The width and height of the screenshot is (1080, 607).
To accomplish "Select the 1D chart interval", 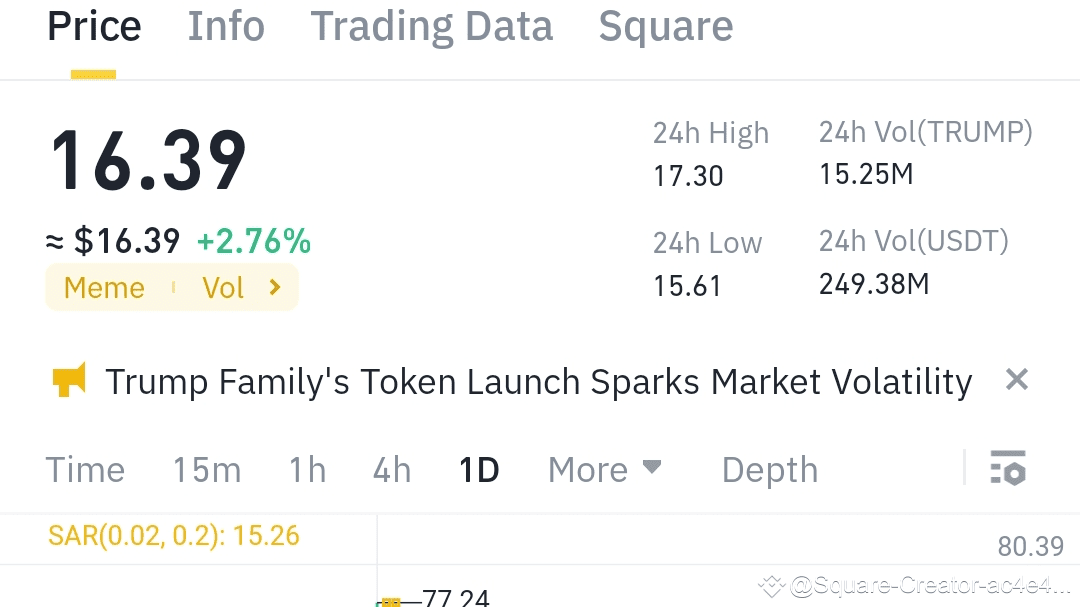I will tap(479, 470).
